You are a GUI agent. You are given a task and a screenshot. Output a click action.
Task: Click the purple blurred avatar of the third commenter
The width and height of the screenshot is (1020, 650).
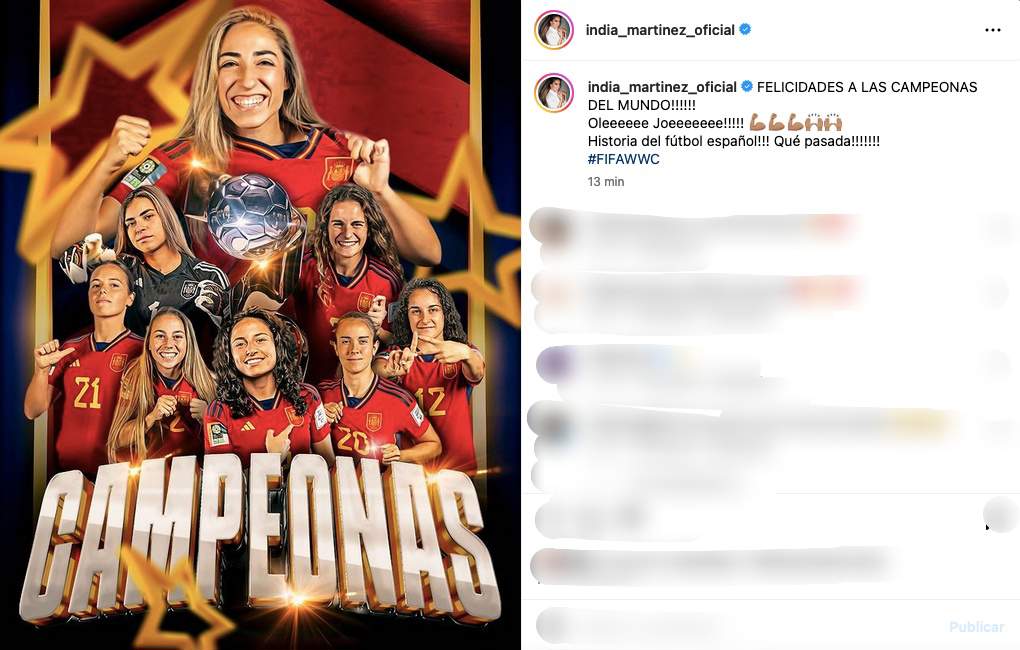[x=556, y=365]
